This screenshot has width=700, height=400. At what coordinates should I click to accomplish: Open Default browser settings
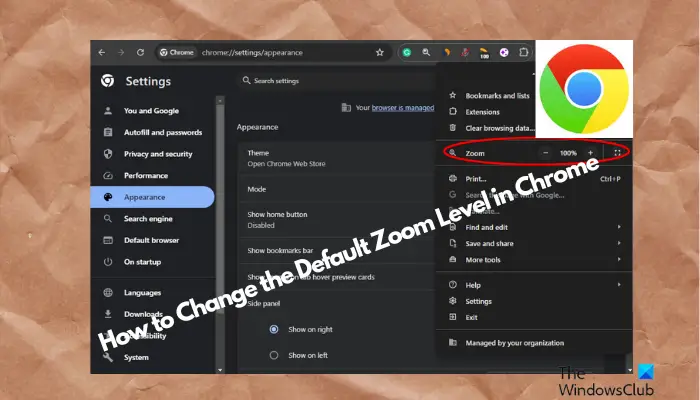(152, 240)
